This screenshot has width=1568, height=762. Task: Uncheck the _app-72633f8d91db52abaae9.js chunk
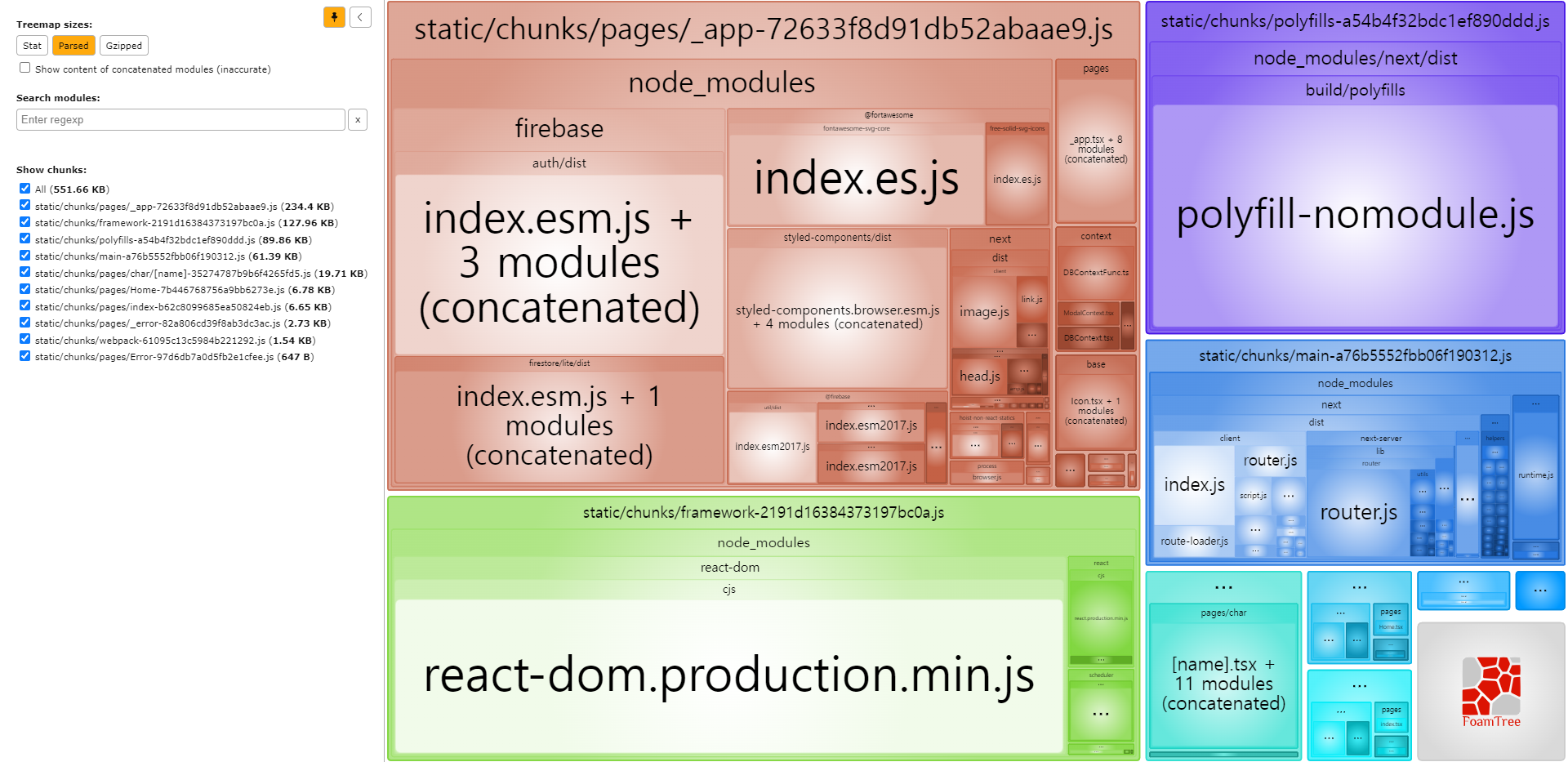(24, 206)
